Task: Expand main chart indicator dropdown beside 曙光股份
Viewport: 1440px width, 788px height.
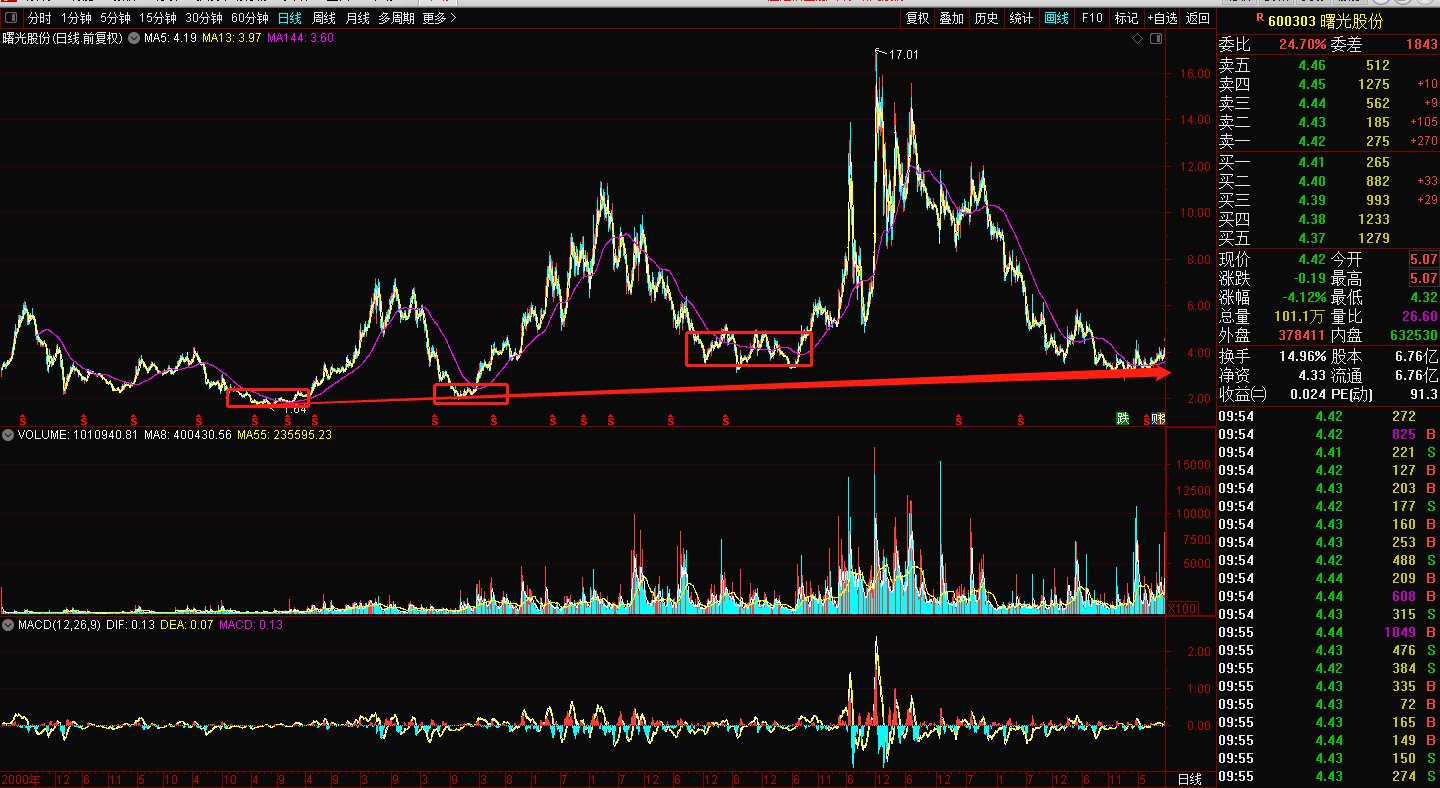Action: 133,38
